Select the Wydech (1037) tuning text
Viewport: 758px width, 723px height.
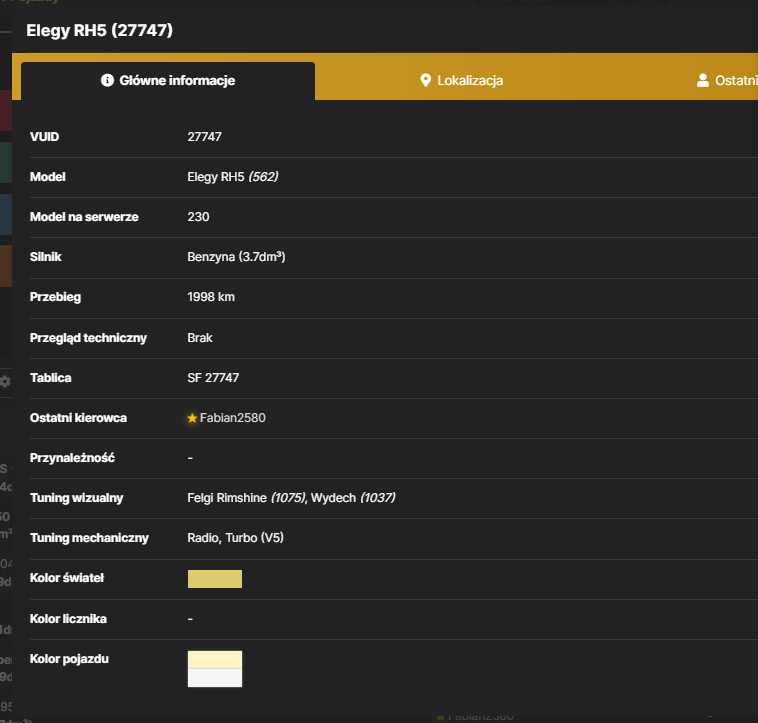[353, 498]
